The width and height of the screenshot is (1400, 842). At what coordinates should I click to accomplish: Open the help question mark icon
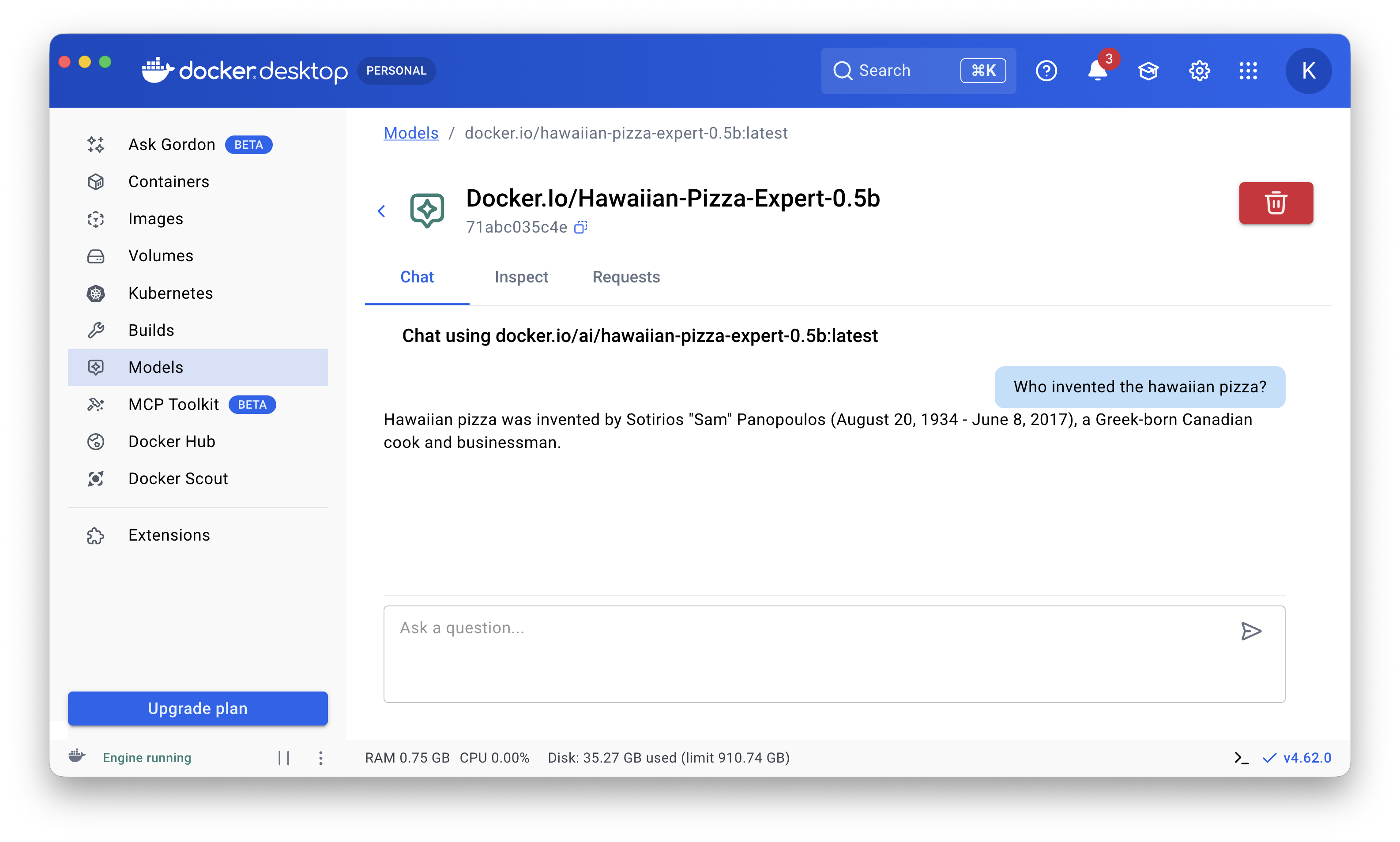click(1046, 71)
